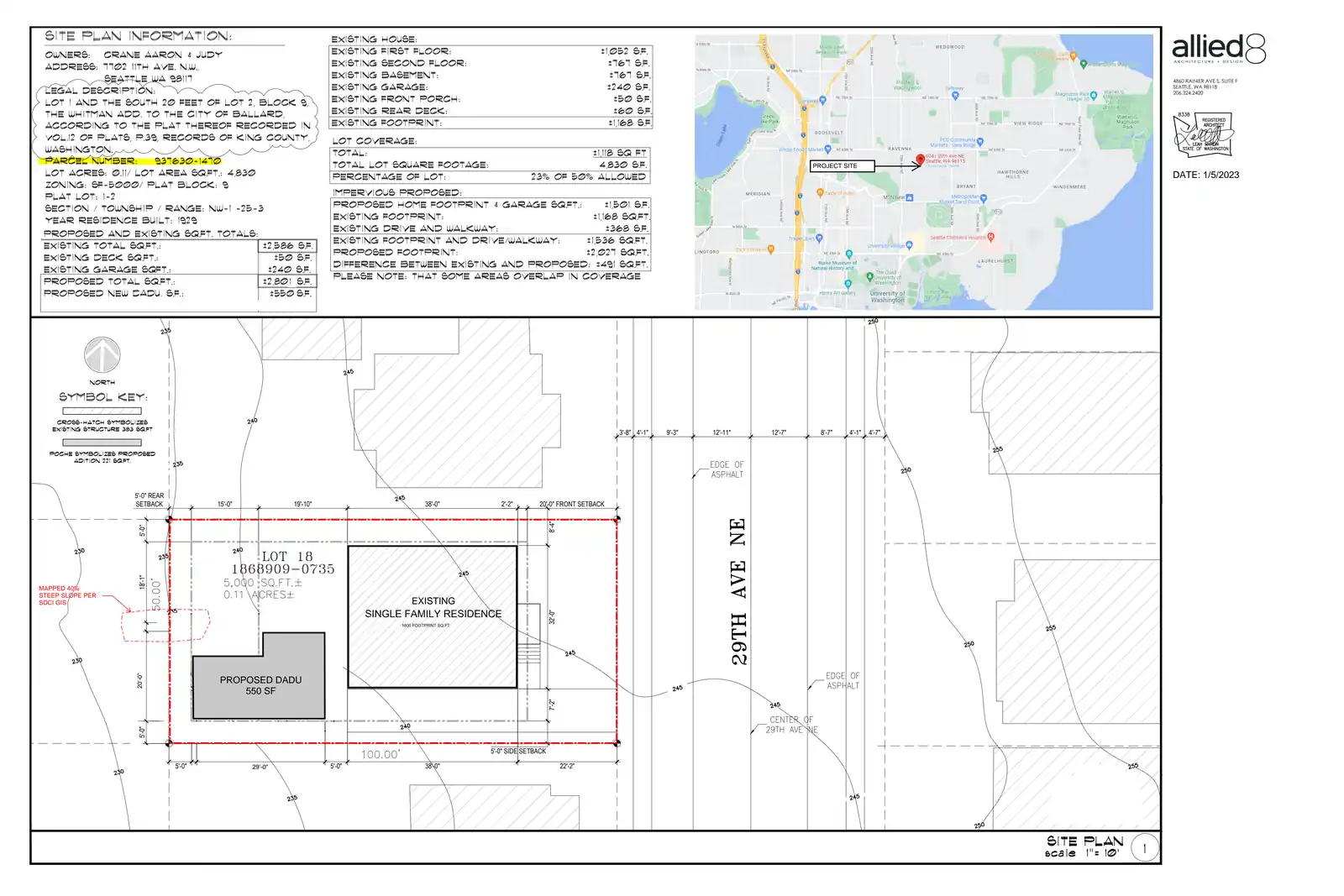1344x896 pixels.
Task: Click the EXISTING DRIVE AND WALKWAY row
Action: pos(491,228)
